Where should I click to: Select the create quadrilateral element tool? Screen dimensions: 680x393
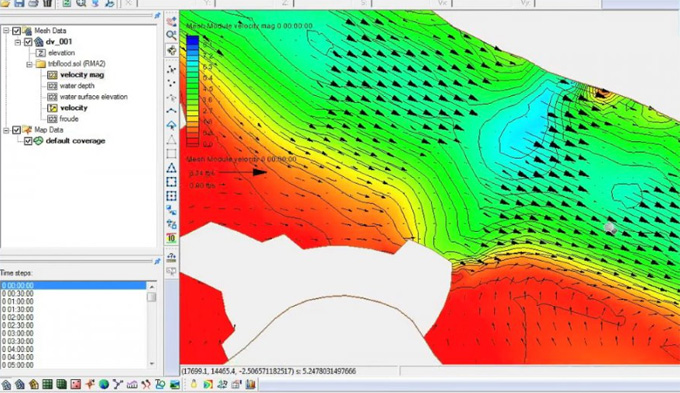coord(172,154)
